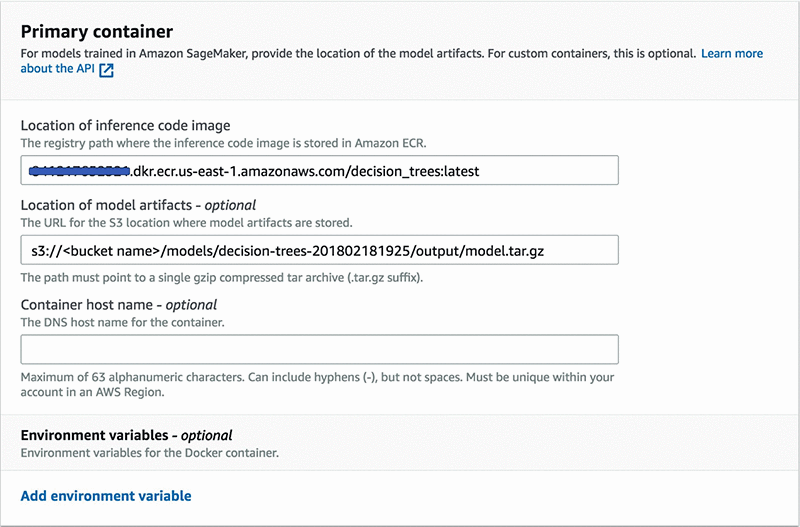
Task: Click the empty Container host name field
Action: point(319,349)
